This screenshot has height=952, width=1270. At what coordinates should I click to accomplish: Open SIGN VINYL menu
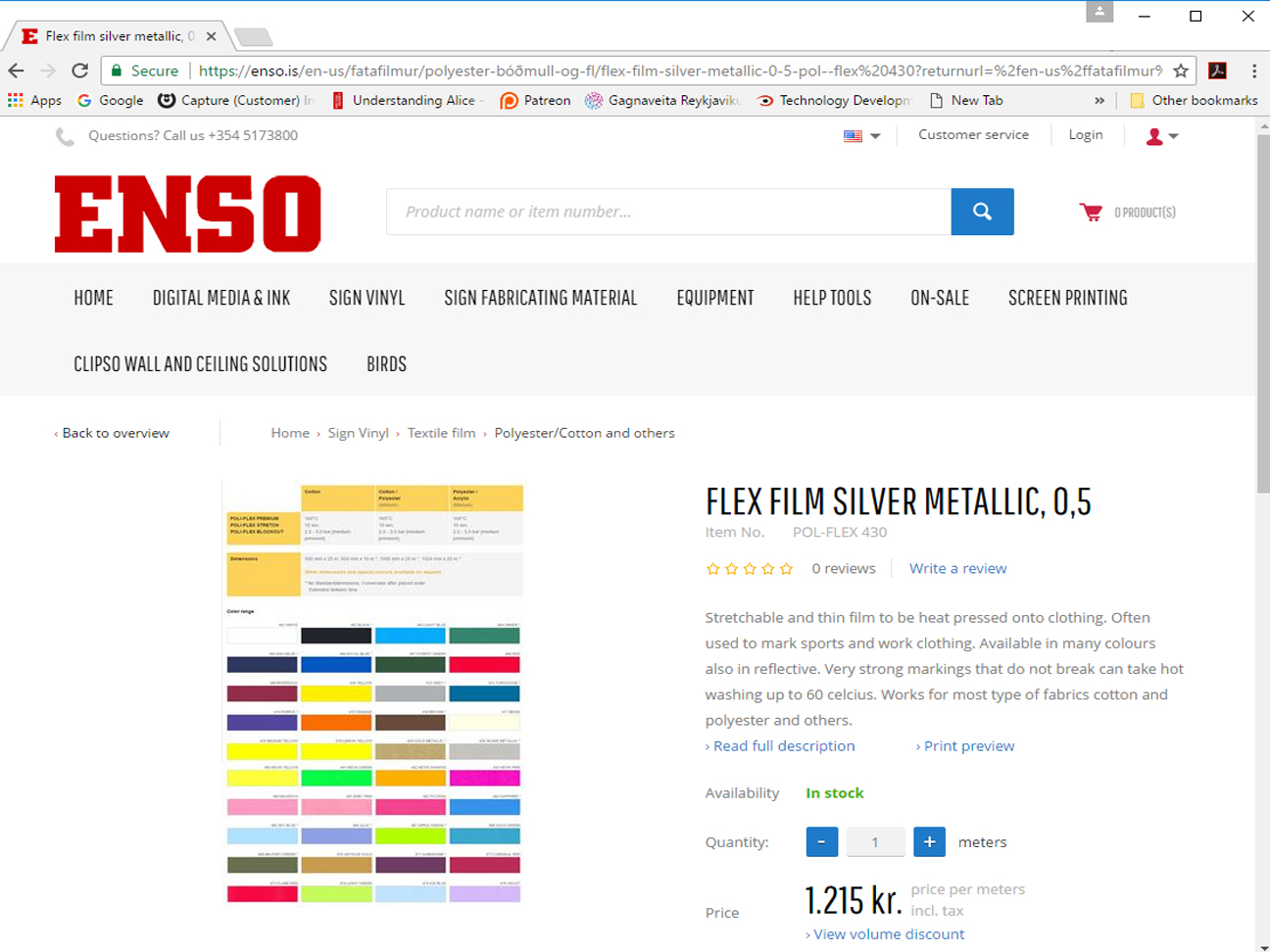pyautogui.click(x=366, y=298)
